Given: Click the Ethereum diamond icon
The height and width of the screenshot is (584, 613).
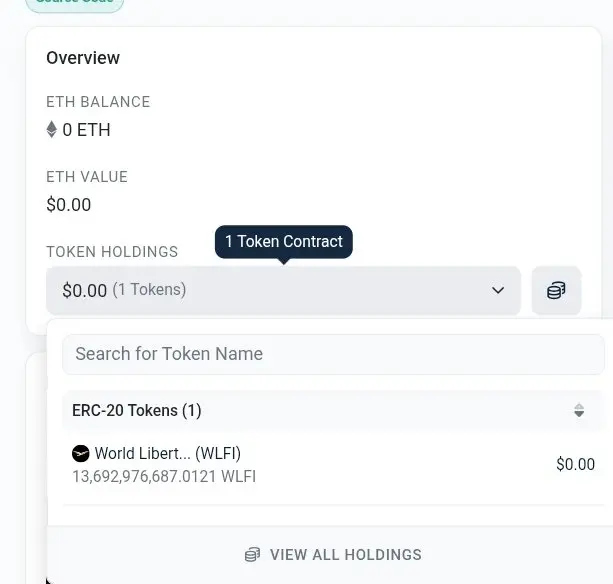Looking at the screenshot, I should 52,129.
